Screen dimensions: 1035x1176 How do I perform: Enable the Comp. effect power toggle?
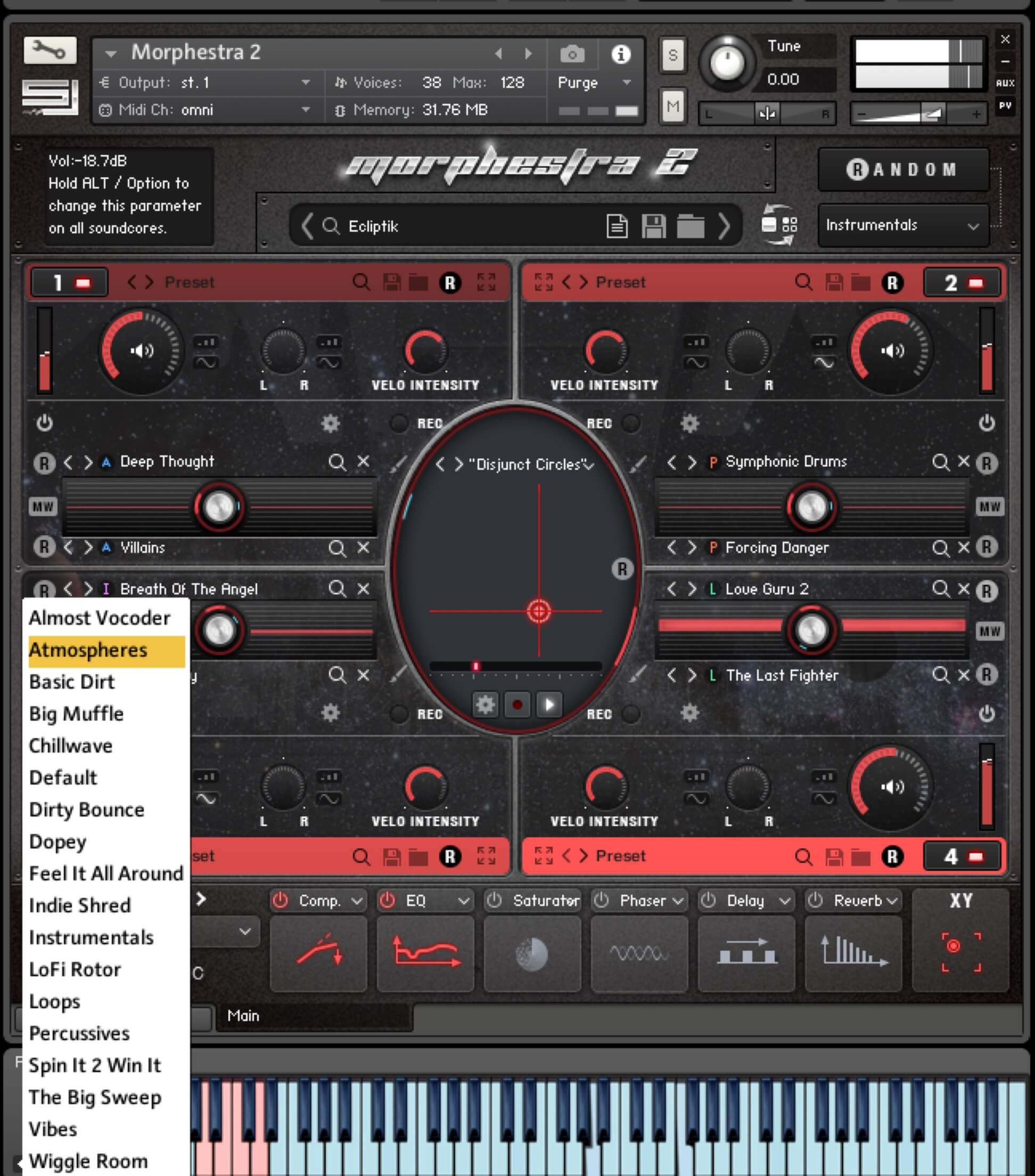[280, 901]
